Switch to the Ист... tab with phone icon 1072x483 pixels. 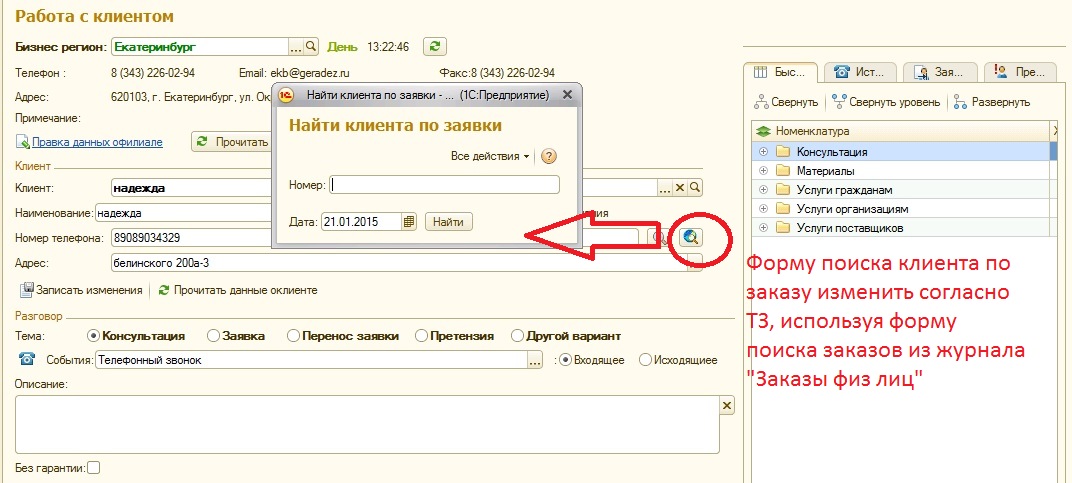point(859,72)
